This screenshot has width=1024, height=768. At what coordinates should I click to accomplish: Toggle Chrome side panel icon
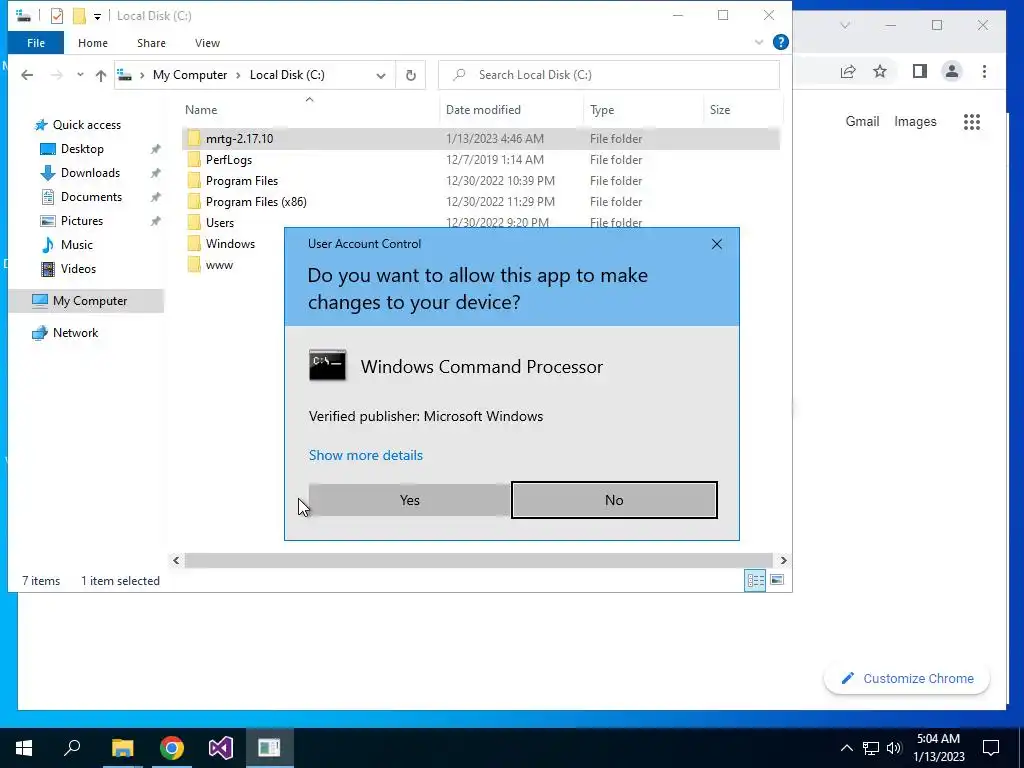pos(920,71)
